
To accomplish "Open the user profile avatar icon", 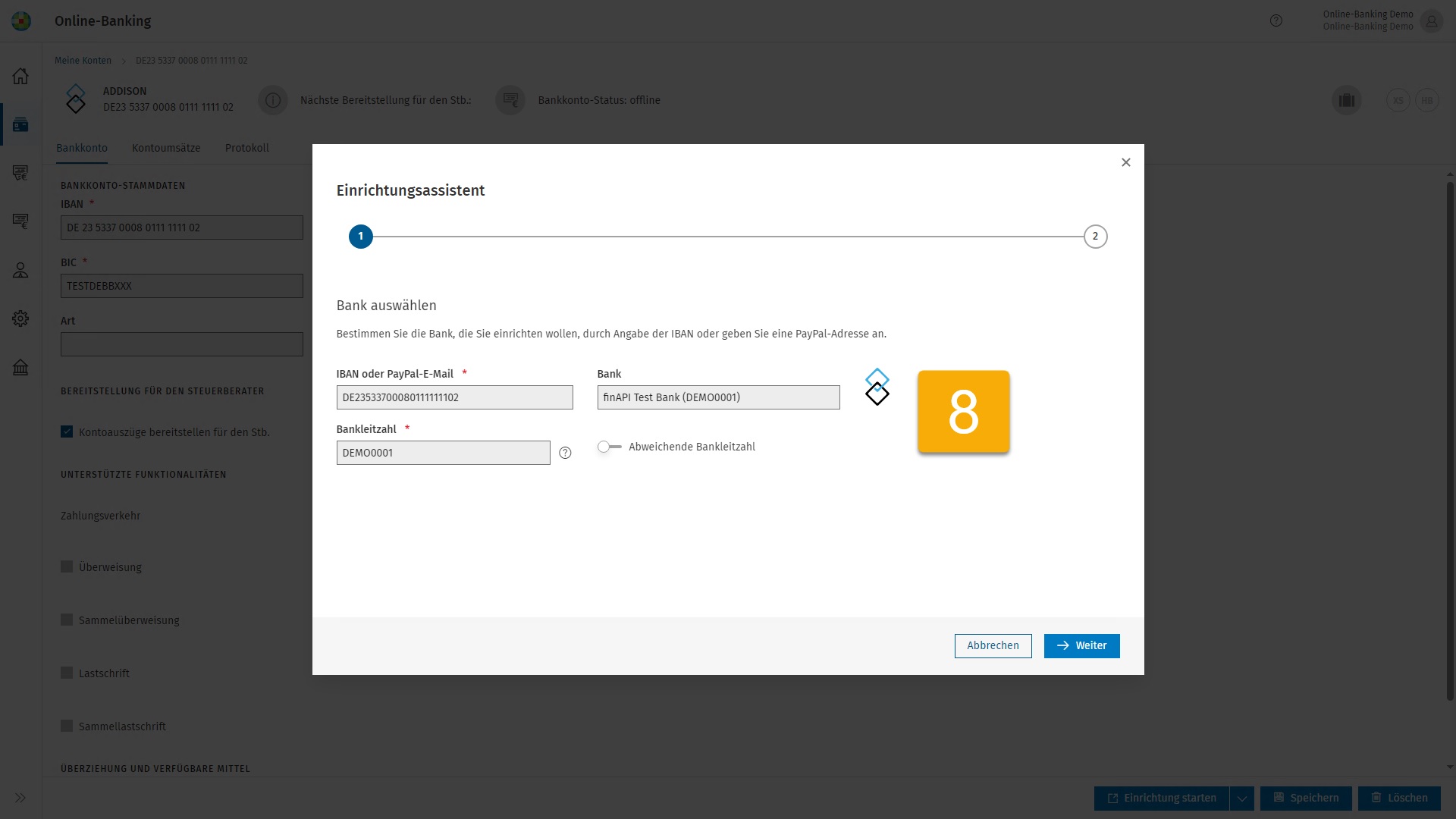I will (1431, 20).
